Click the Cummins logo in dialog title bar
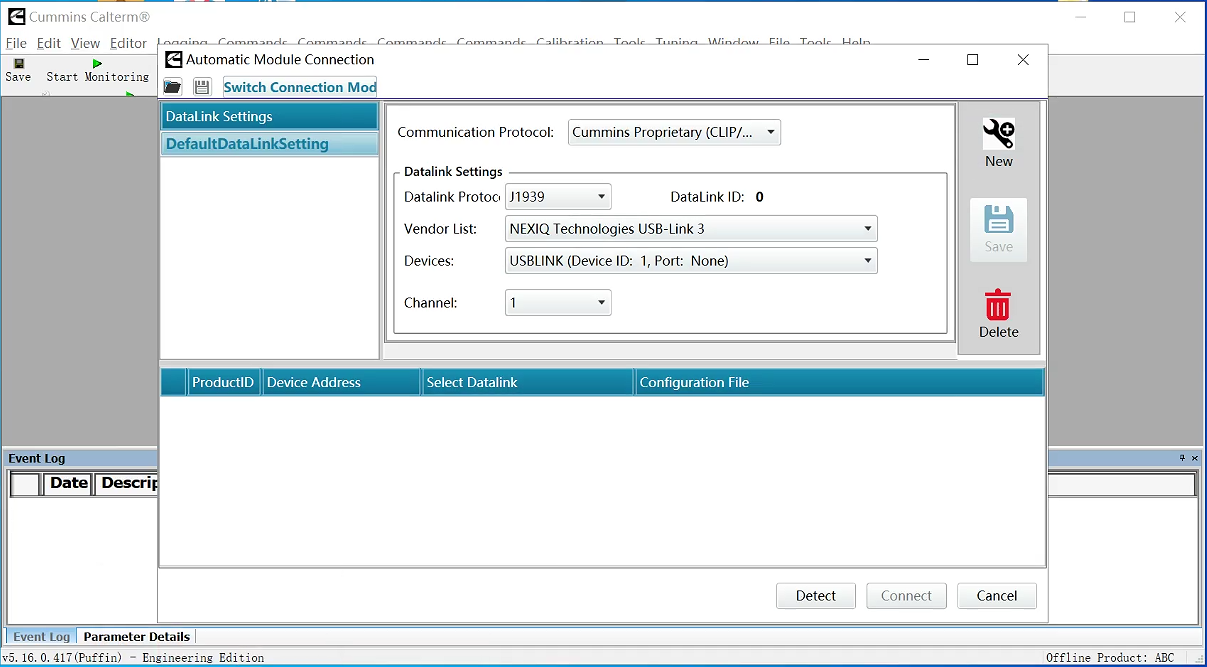 (x=174, y=60)
